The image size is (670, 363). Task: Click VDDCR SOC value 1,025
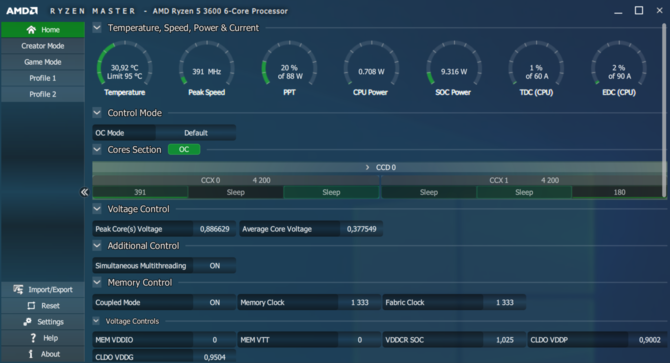(x=505, y=340)
